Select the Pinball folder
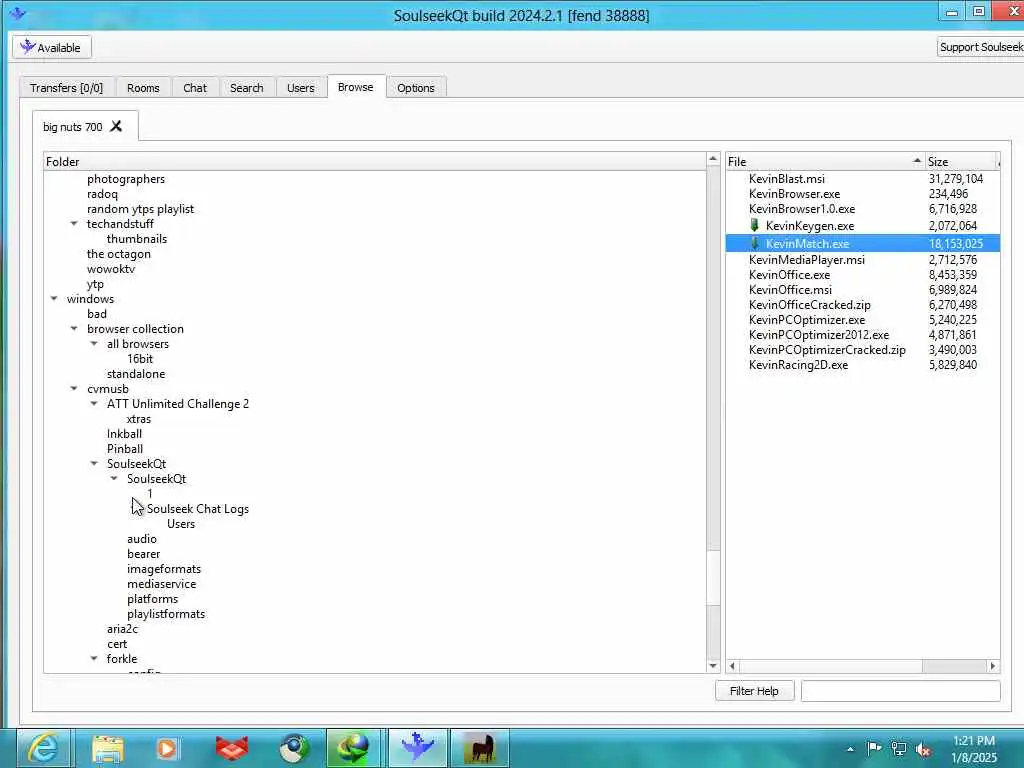This screenshot has height=768, width=1024. click(125, 449)
